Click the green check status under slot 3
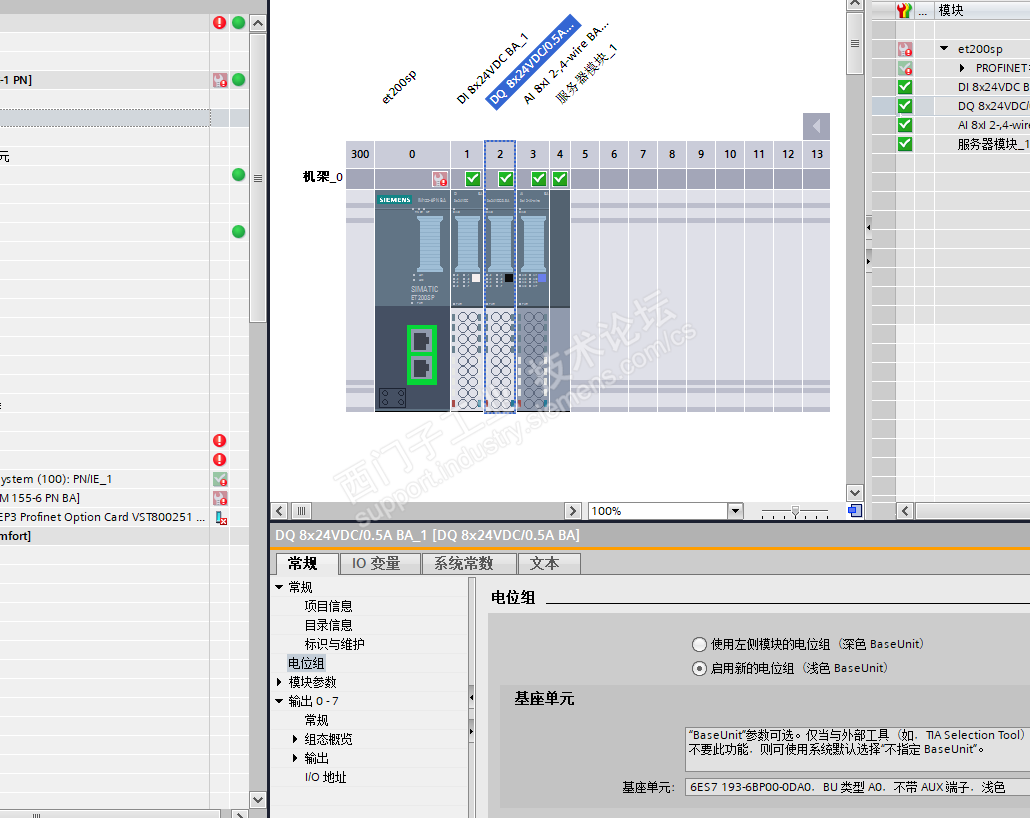This screenshot has width=1030, height=818. pyautogui.click(x=539, y=179)
